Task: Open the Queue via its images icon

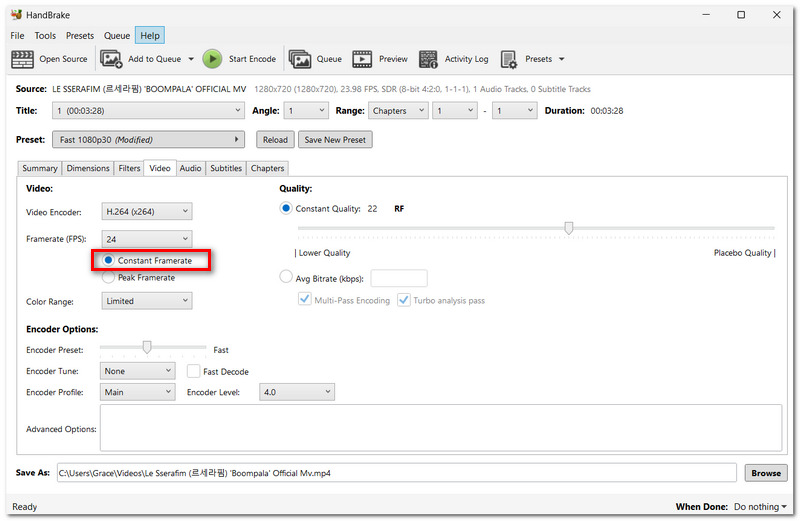Action: pos(299,59)
